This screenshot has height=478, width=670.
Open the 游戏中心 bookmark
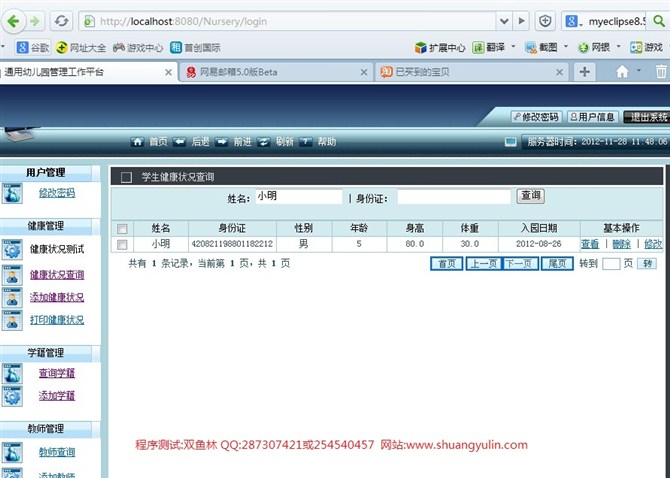138,47
